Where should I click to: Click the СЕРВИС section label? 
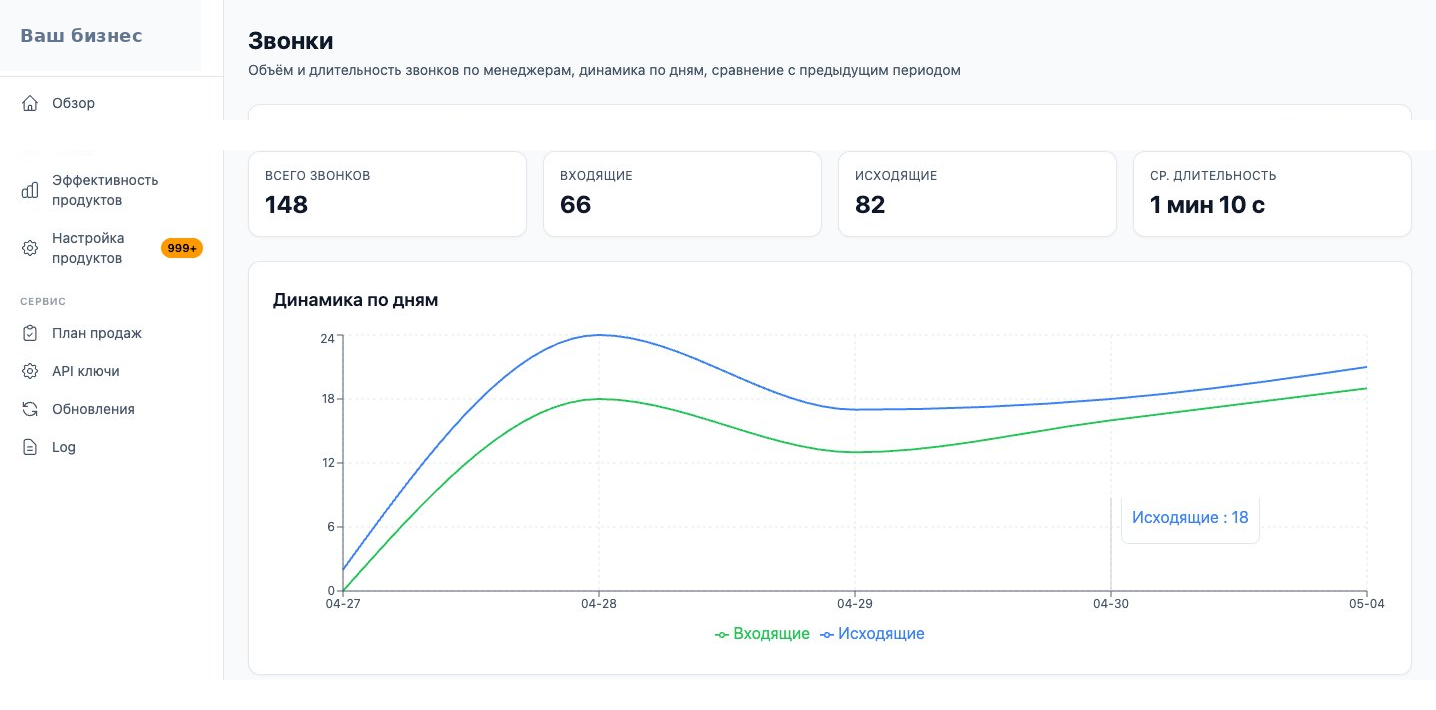pyautogui.click(x=43, y=301)
